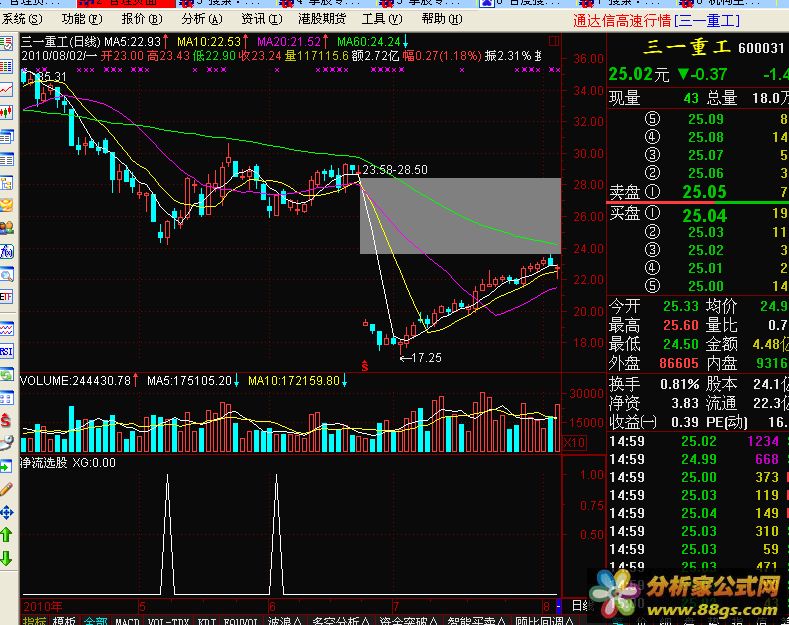Viewport: 789px width, 625px height.
Task: Click the 买盘① price 25.04
Action: coord(704,216)
